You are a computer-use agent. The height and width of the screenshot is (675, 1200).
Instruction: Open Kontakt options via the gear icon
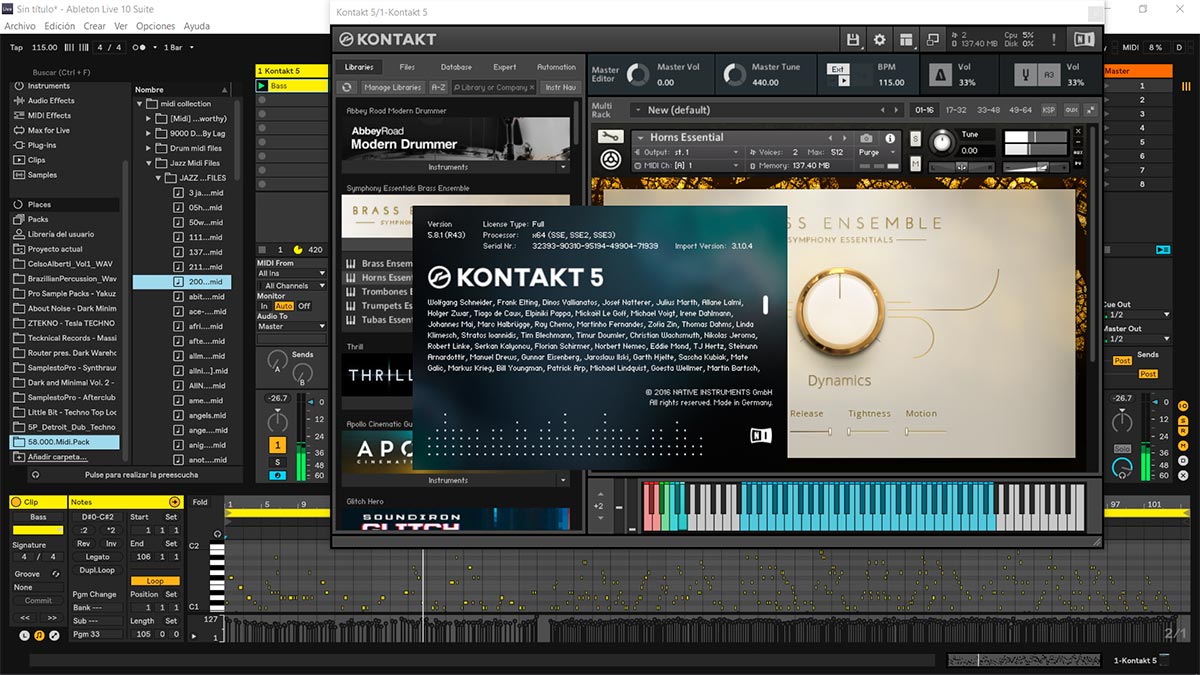880,39
